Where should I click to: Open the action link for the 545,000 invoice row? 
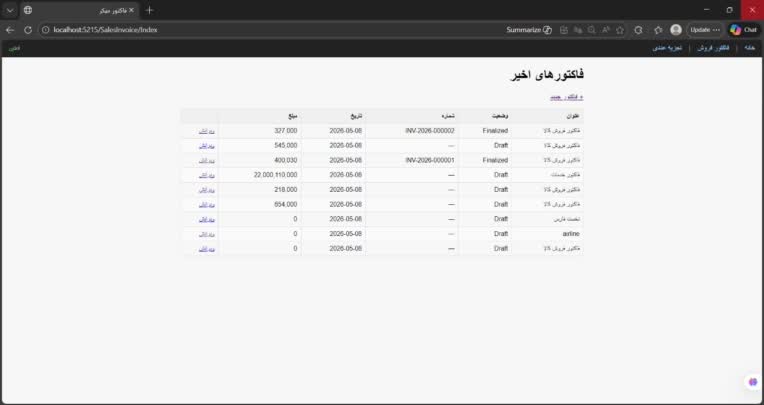[207, 146]
